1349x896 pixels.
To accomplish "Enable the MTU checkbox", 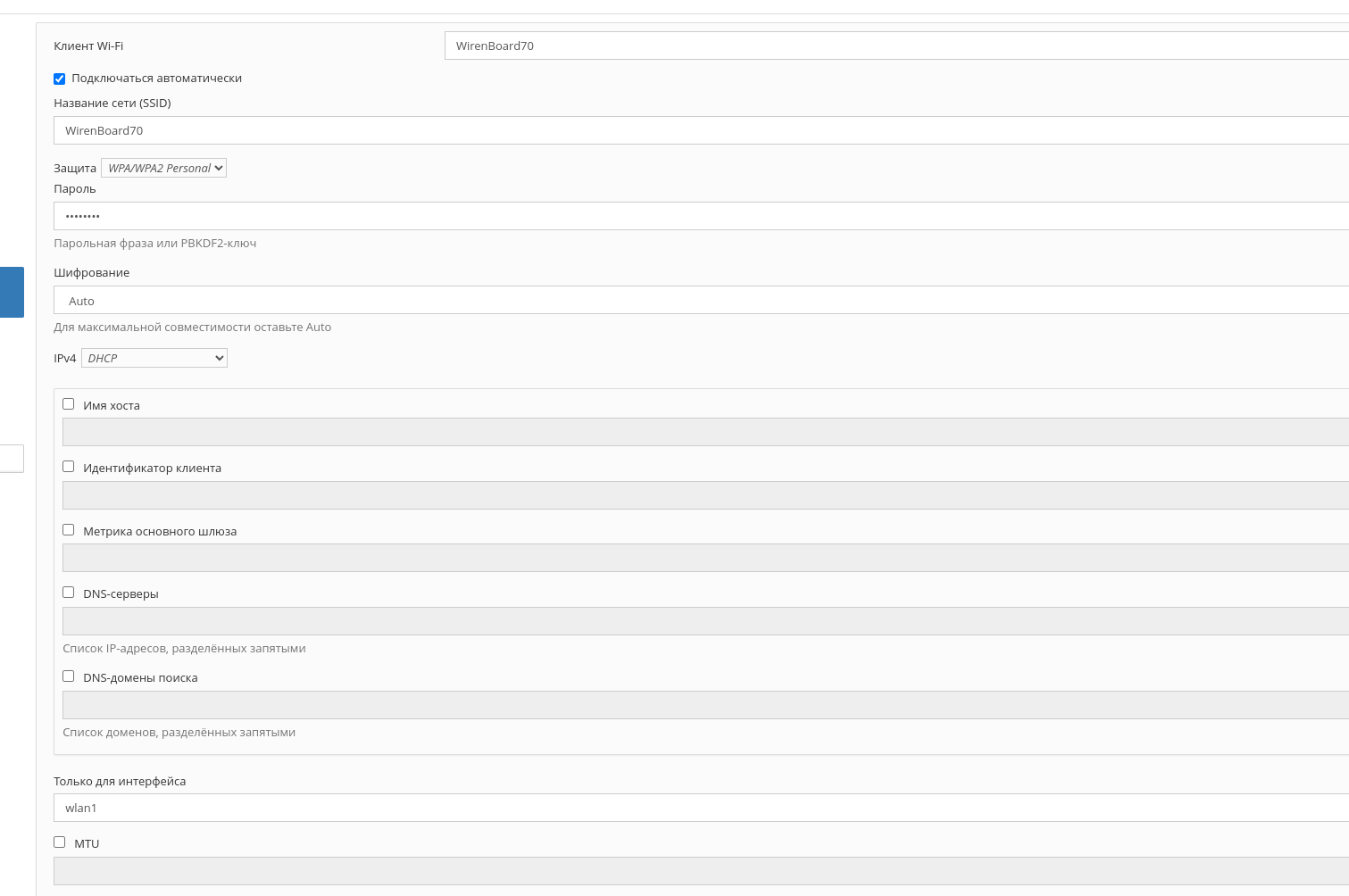I will 60,842.
